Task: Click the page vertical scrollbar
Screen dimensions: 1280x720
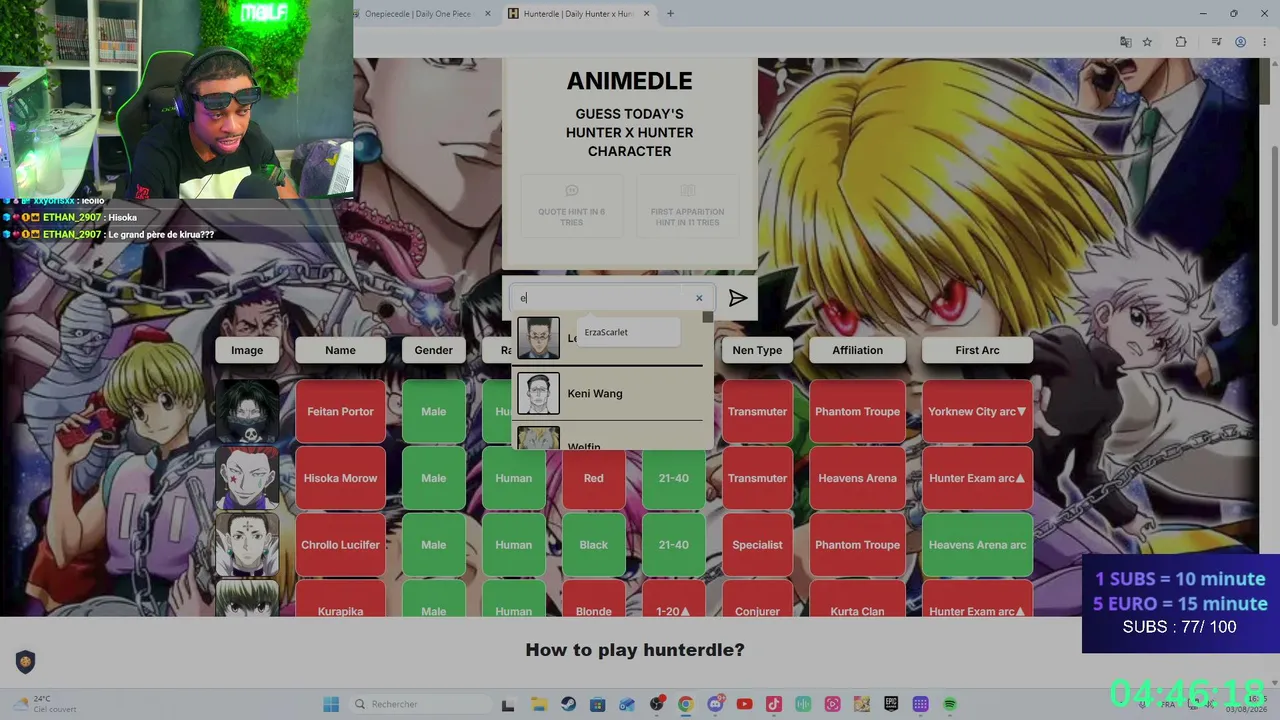Action: pyautogui.click(x=1274, y=235)
